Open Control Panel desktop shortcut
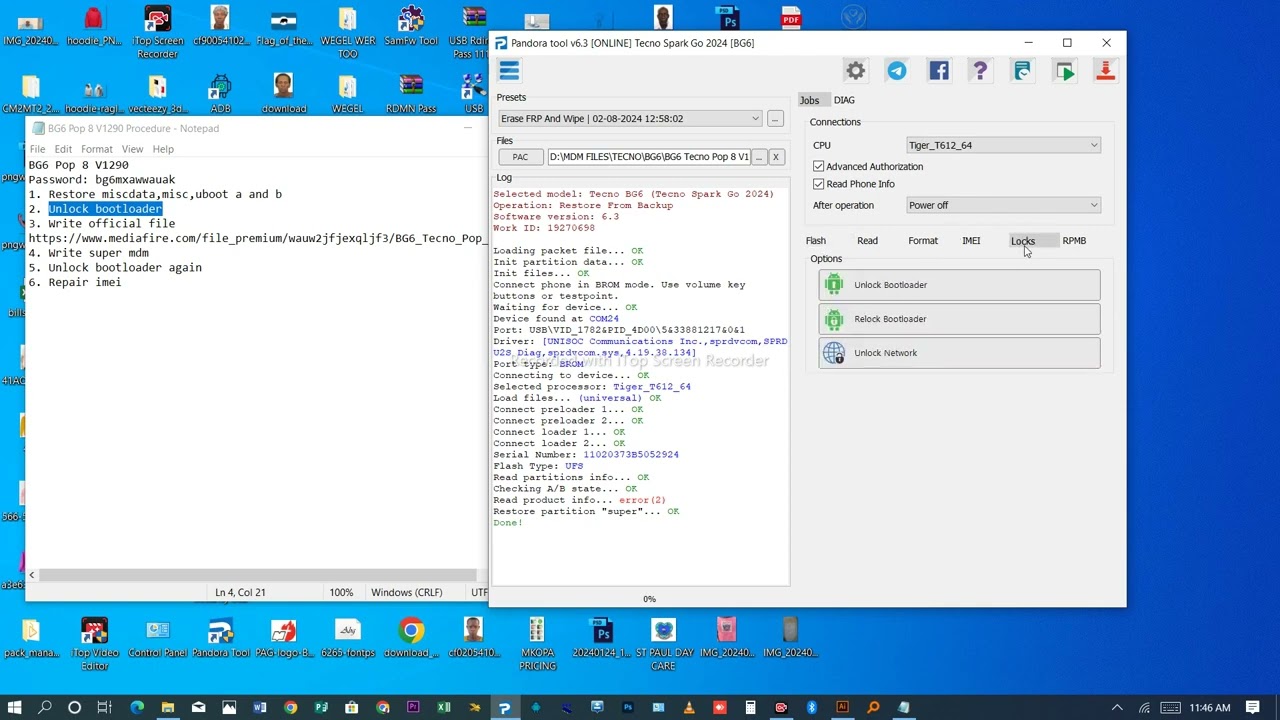Screen dimensions: 1280x720 (157, 639)
